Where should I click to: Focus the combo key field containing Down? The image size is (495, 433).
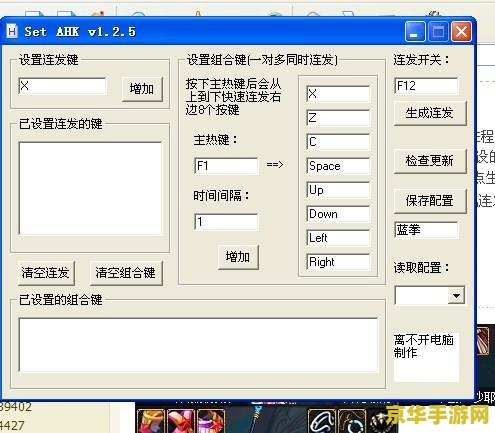(x=338, y=214)
